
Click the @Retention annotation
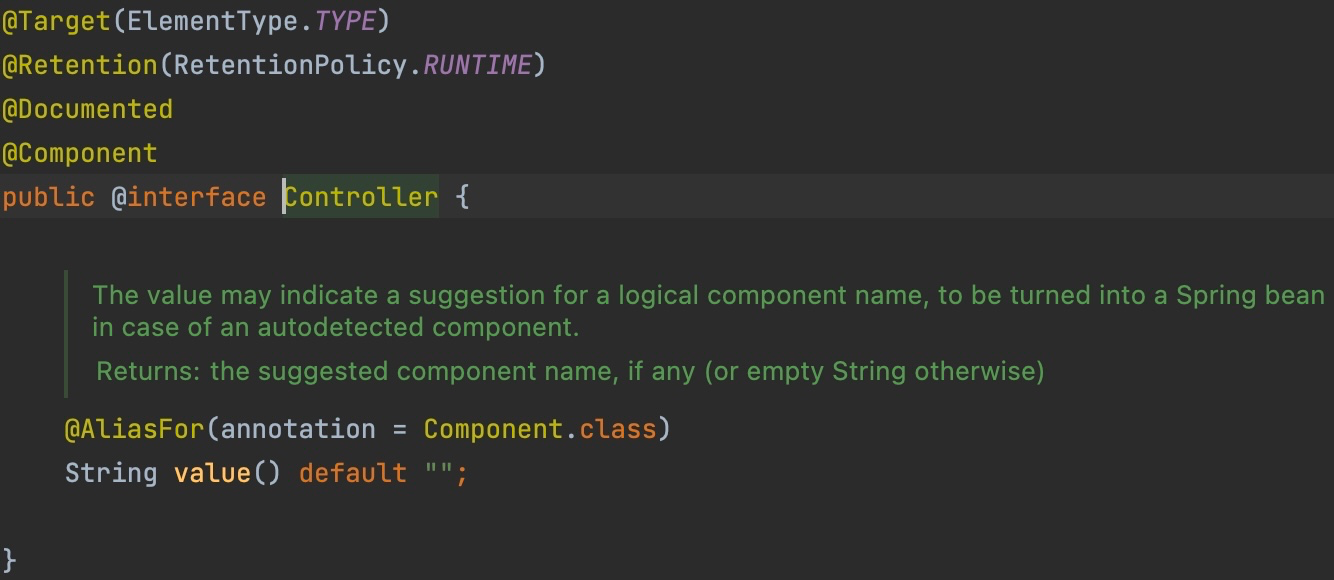[80, 65]
